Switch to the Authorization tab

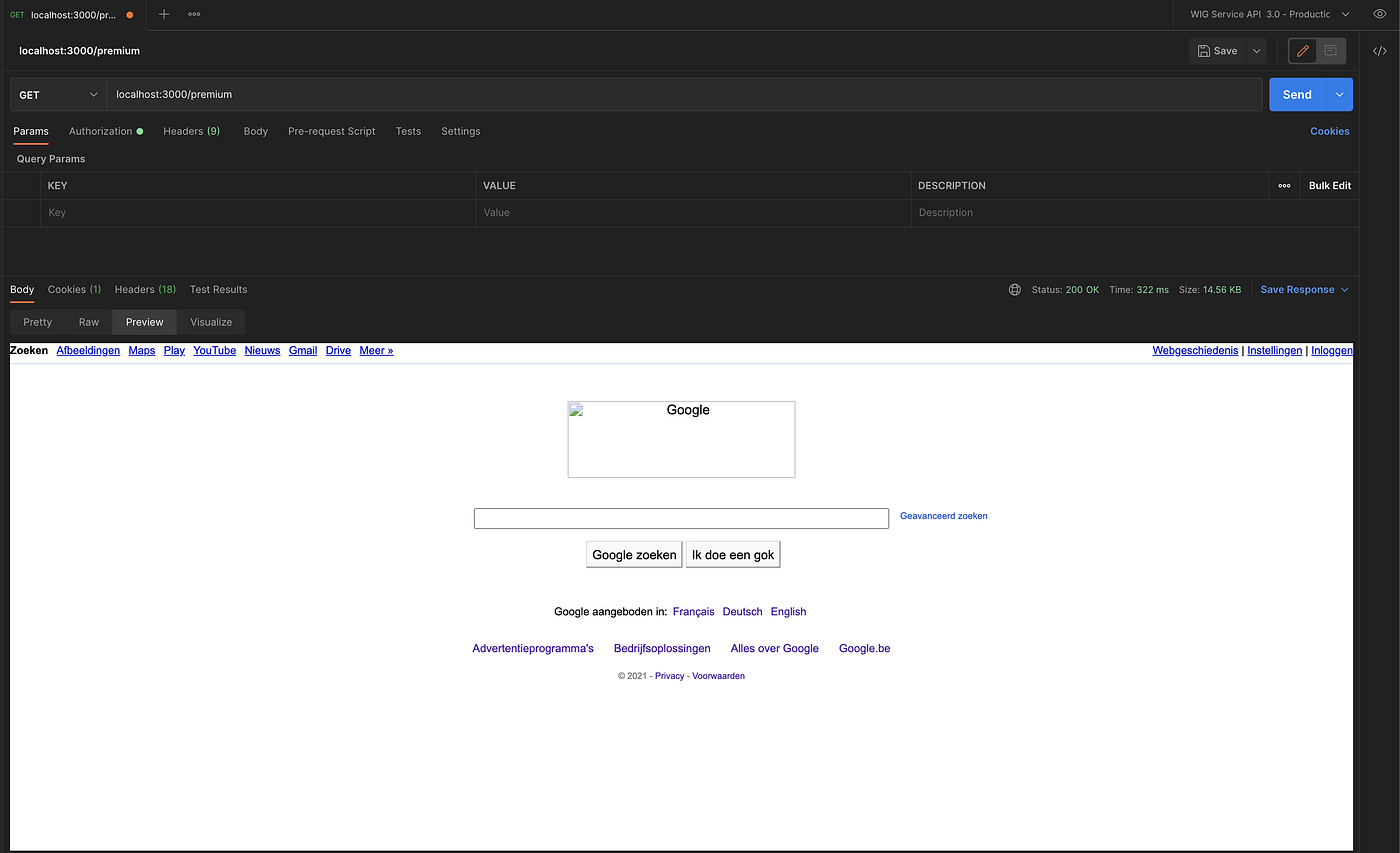[106, 131]
